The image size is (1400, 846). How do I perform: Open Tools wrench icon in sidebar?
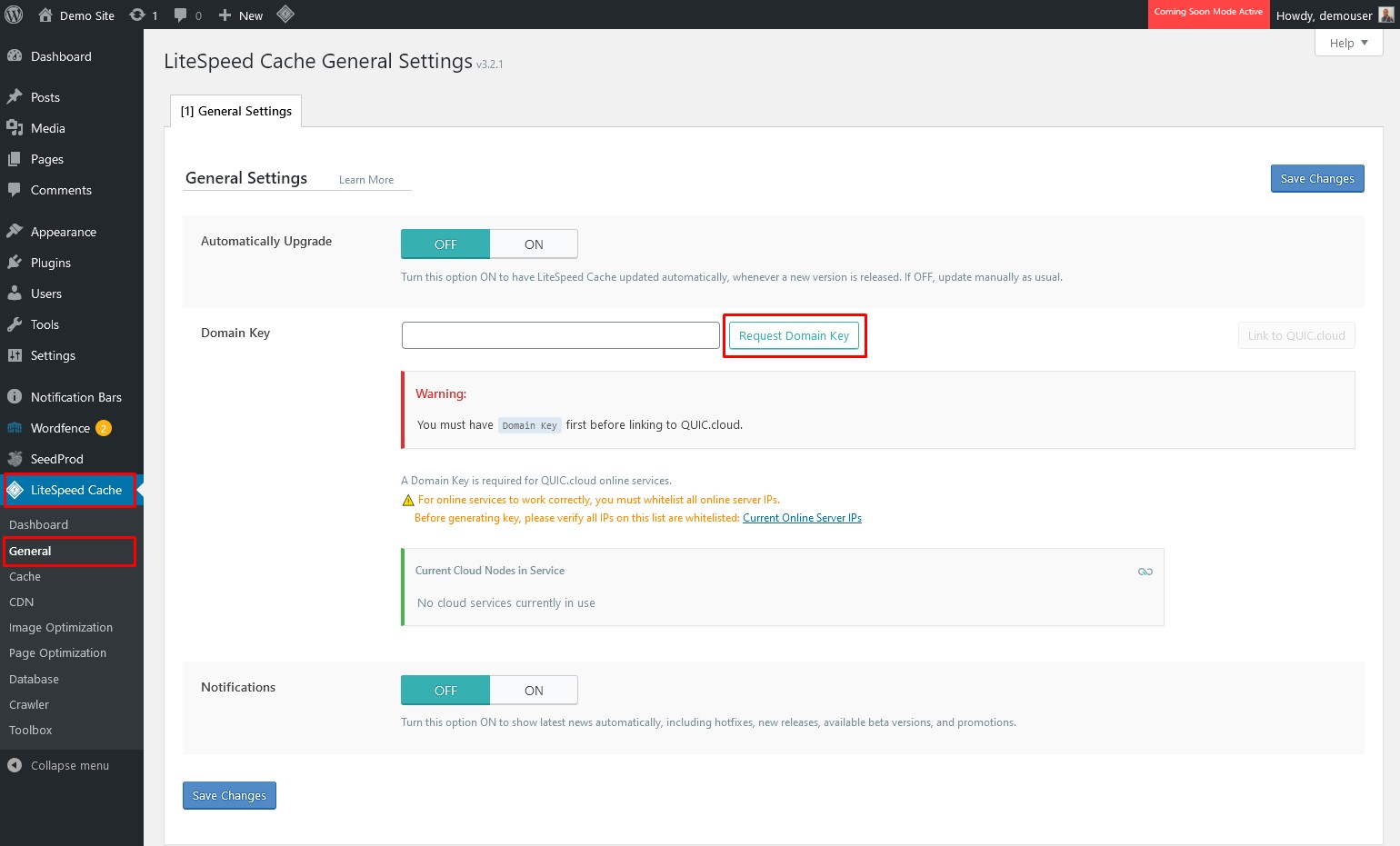(x=15, y=324)
